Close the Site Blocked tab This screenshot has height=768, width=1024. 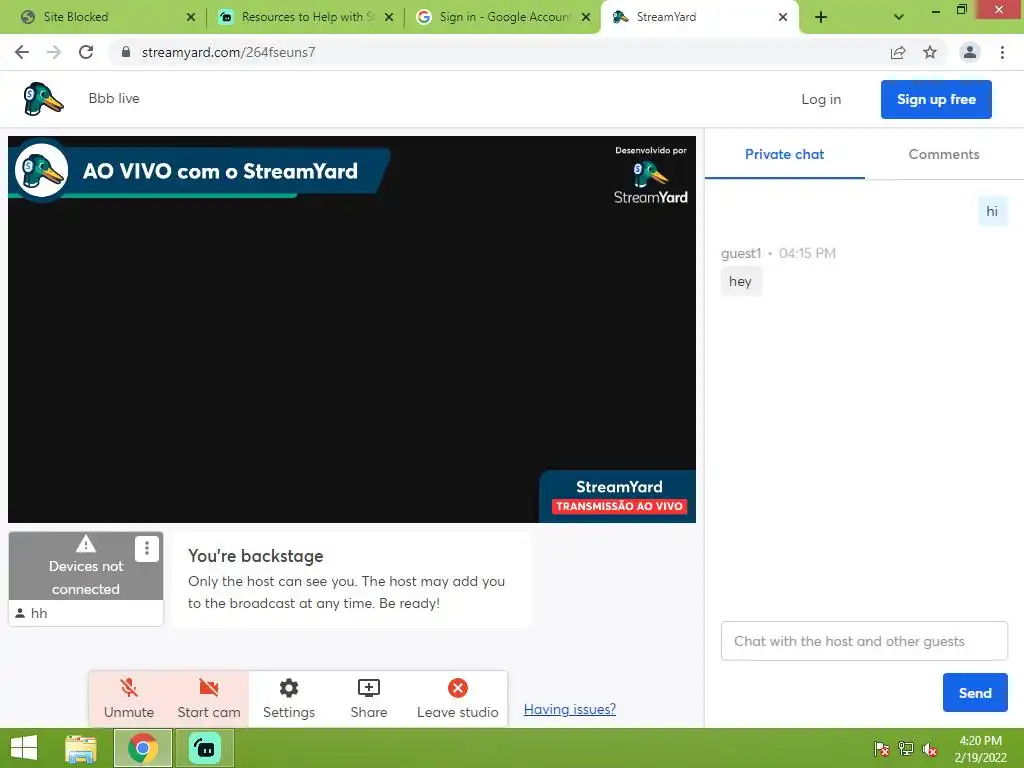191,17
